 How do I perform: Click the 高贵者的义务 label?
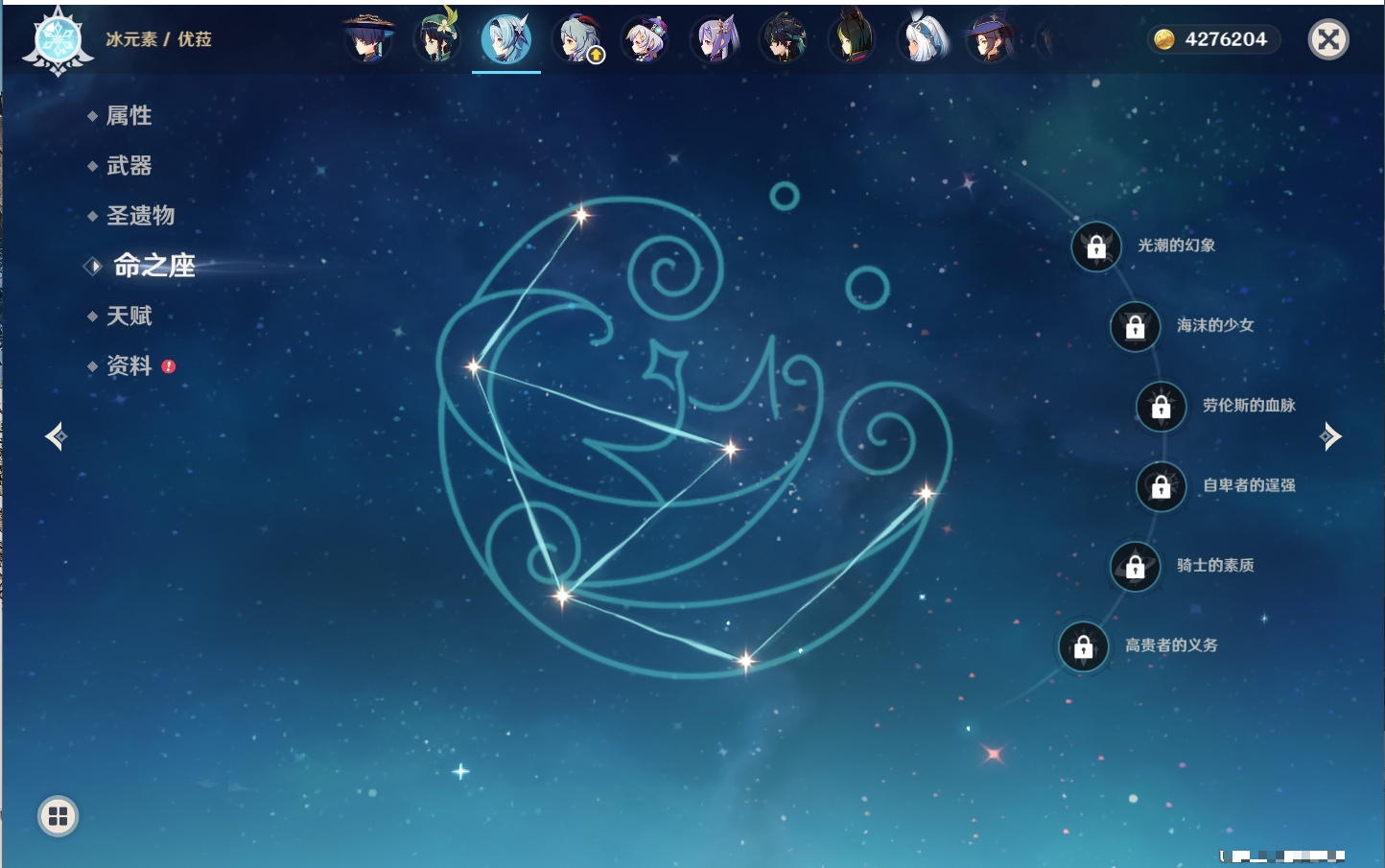pos(1171,645)
